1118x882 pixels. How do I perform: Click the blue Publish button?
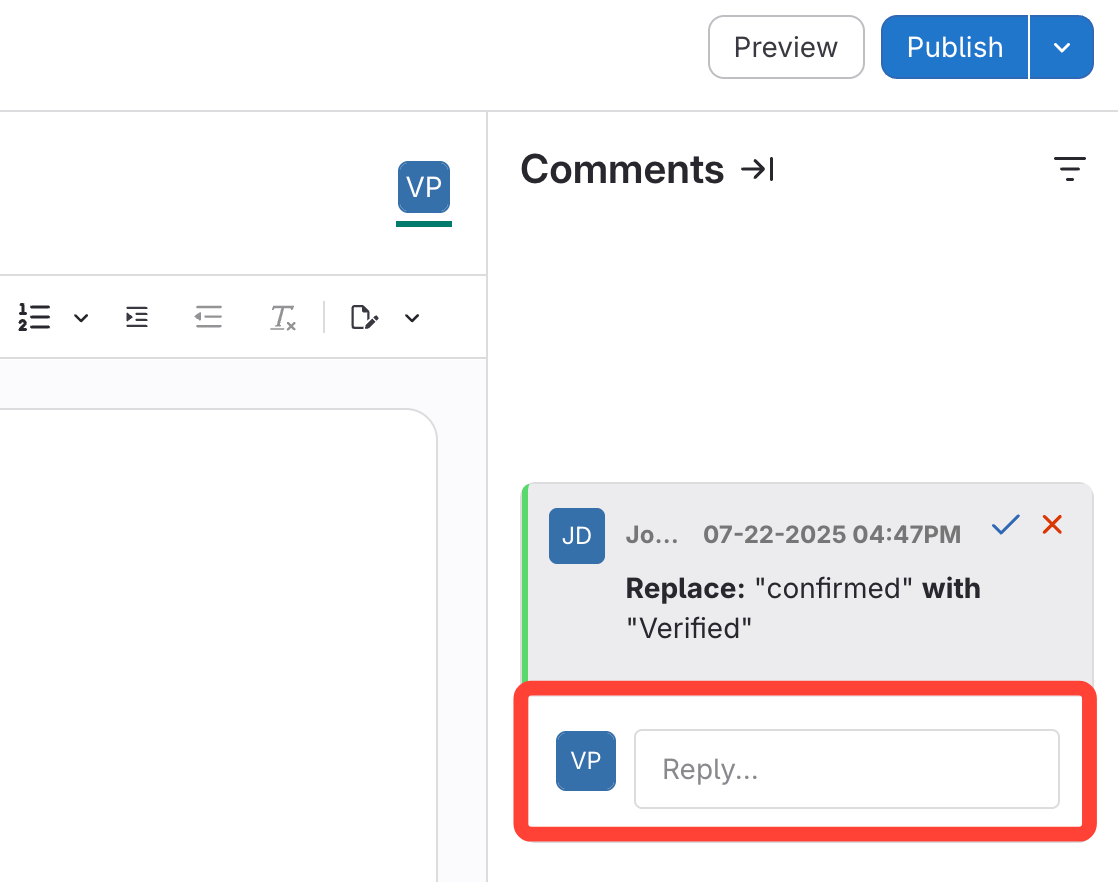pos(954,47)
